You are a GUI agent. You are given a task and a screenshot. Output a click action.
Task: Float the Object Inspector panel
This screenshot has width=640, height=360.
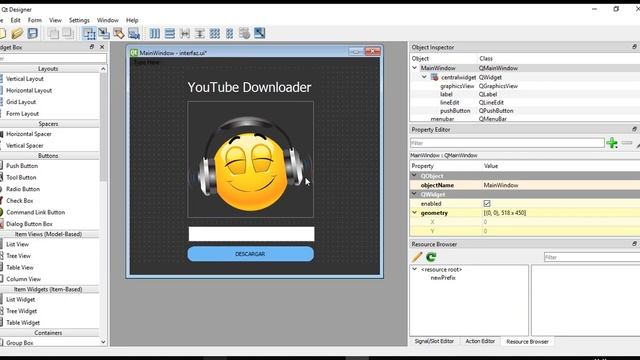(634, 47)
